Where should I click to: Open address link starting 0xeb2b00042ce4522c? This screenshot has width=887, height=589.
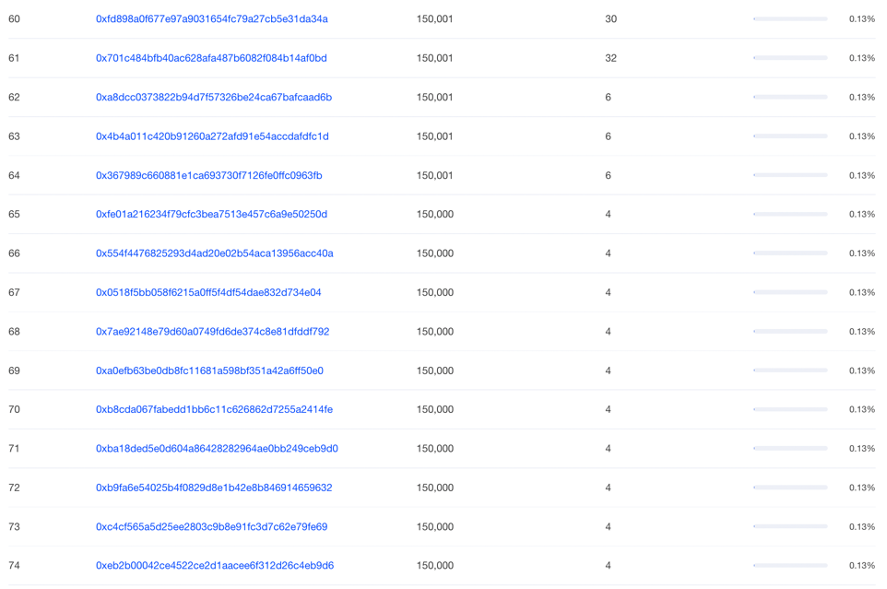tap(214, 565)
